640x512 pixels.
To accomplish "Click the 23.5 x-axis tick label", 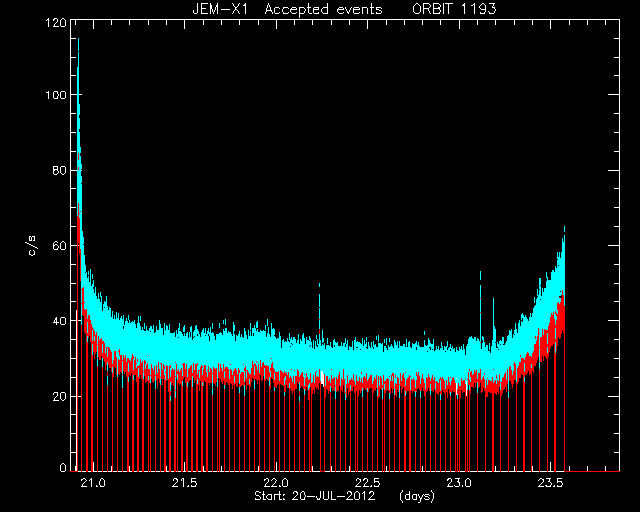I will coord(551,483).
